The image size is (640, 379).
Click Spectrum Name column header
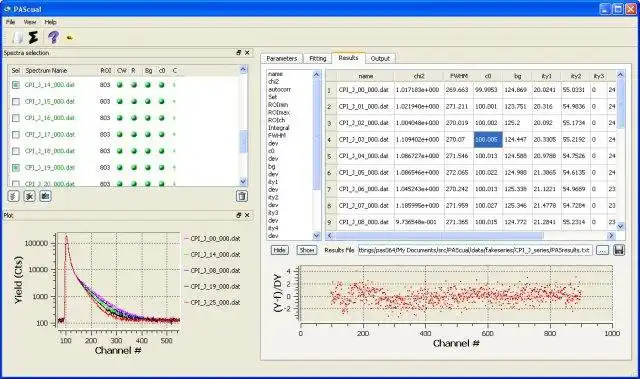pyautogui.click(x=46, y=71)
